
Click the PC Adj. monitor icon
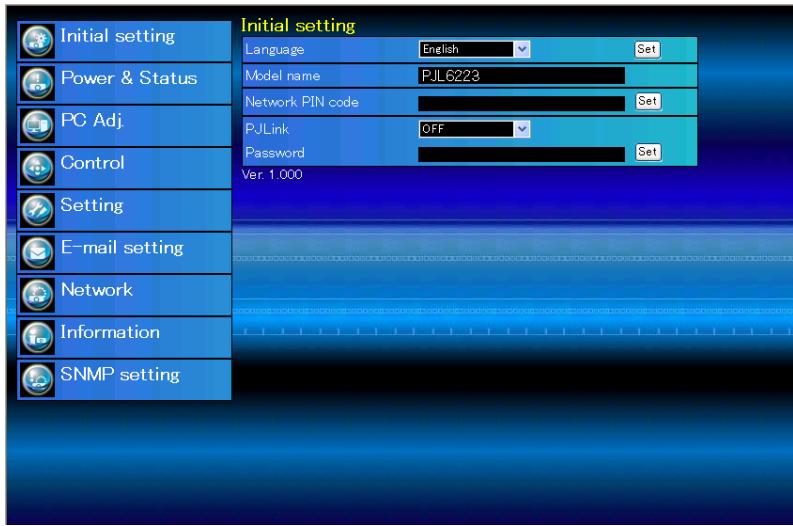37,125
